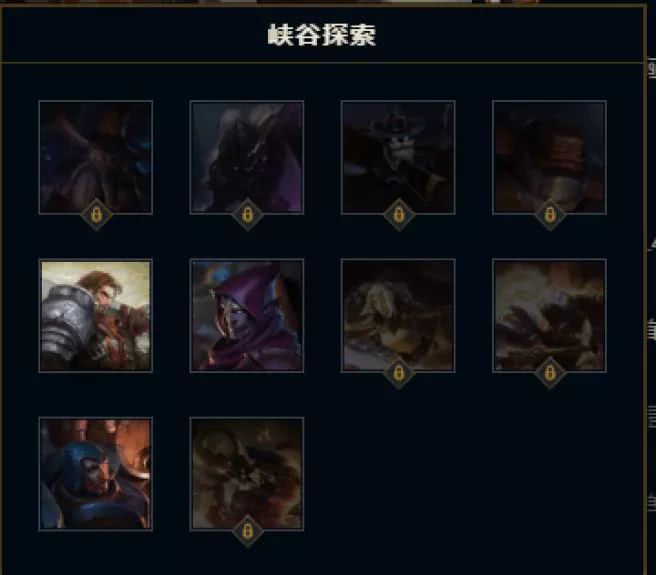This screenshot has height=575, width=656.
Task: Click the 峡谷探索 panel title
Action: click(x=322, y=35)
